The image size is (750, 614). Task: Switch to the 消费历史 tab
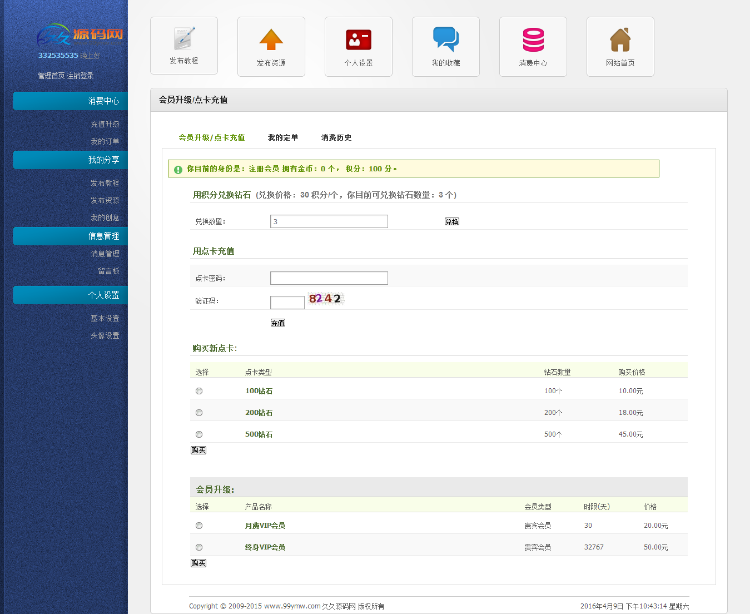(336, 137)
